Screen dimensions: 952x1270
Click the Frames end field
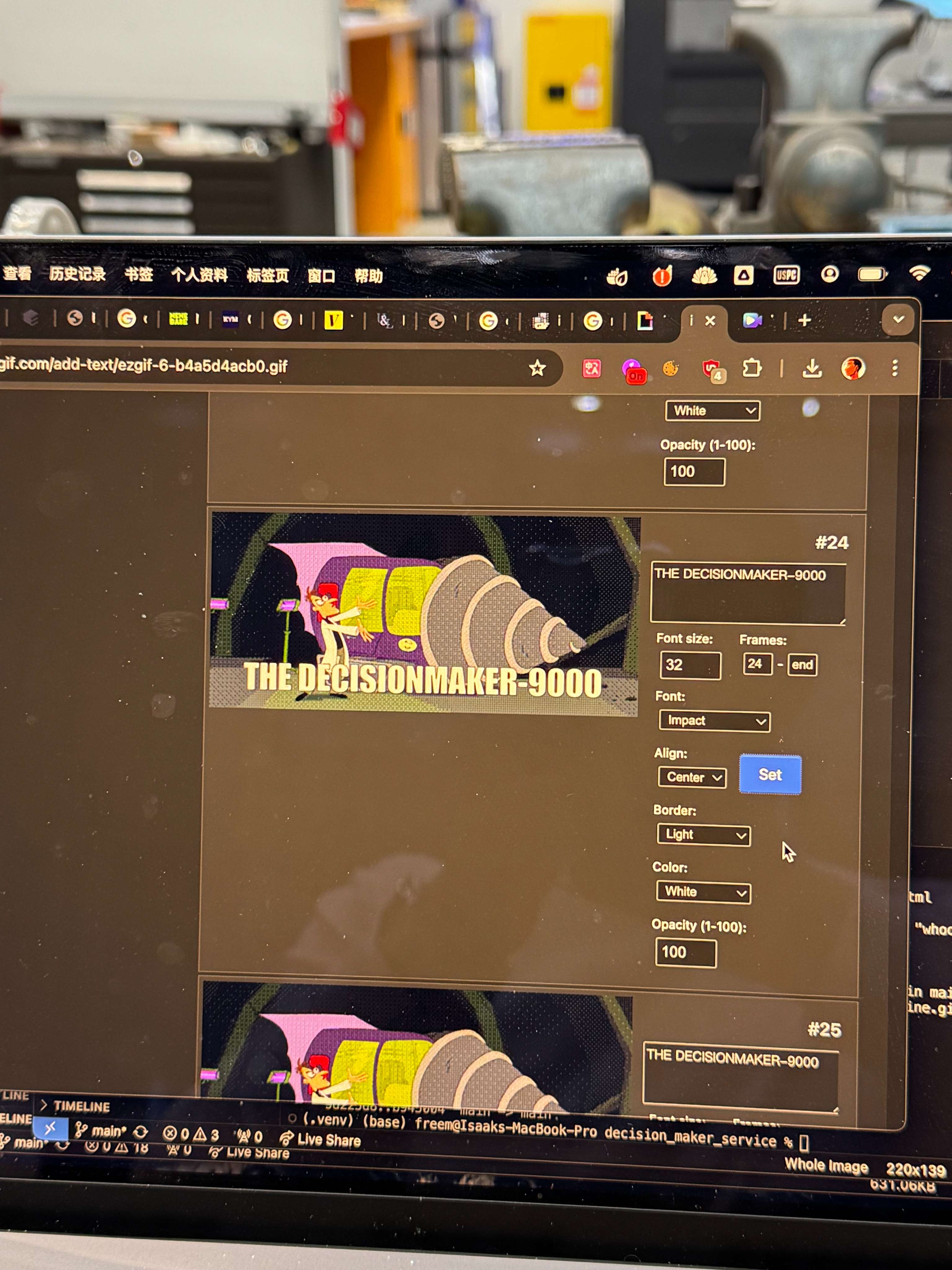coord(802,665)
